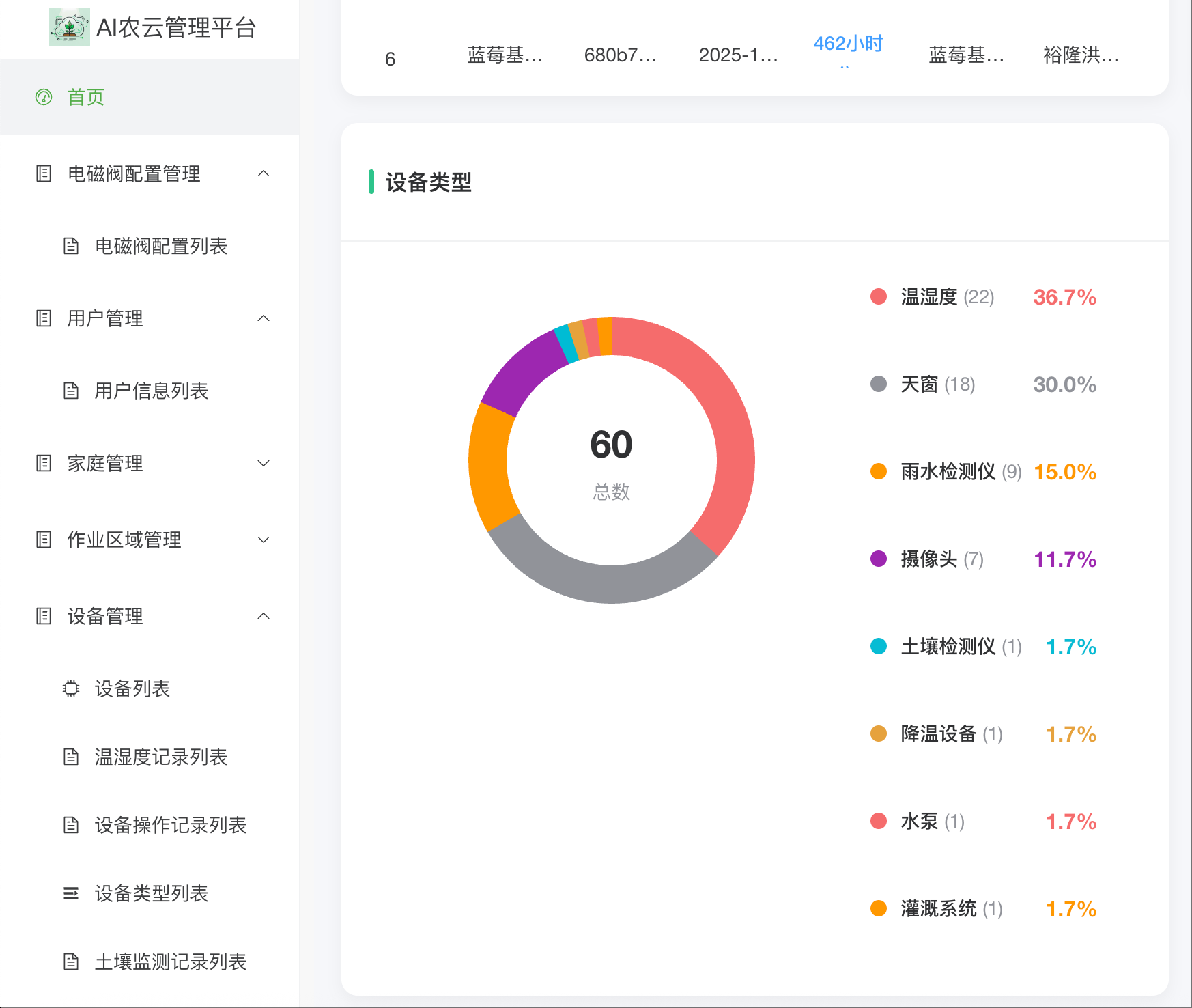Viewport: 1192px width, 1008px height.
Task: Open 温湿度记录列表 from the sidebar
Action: tap(160, 757)
